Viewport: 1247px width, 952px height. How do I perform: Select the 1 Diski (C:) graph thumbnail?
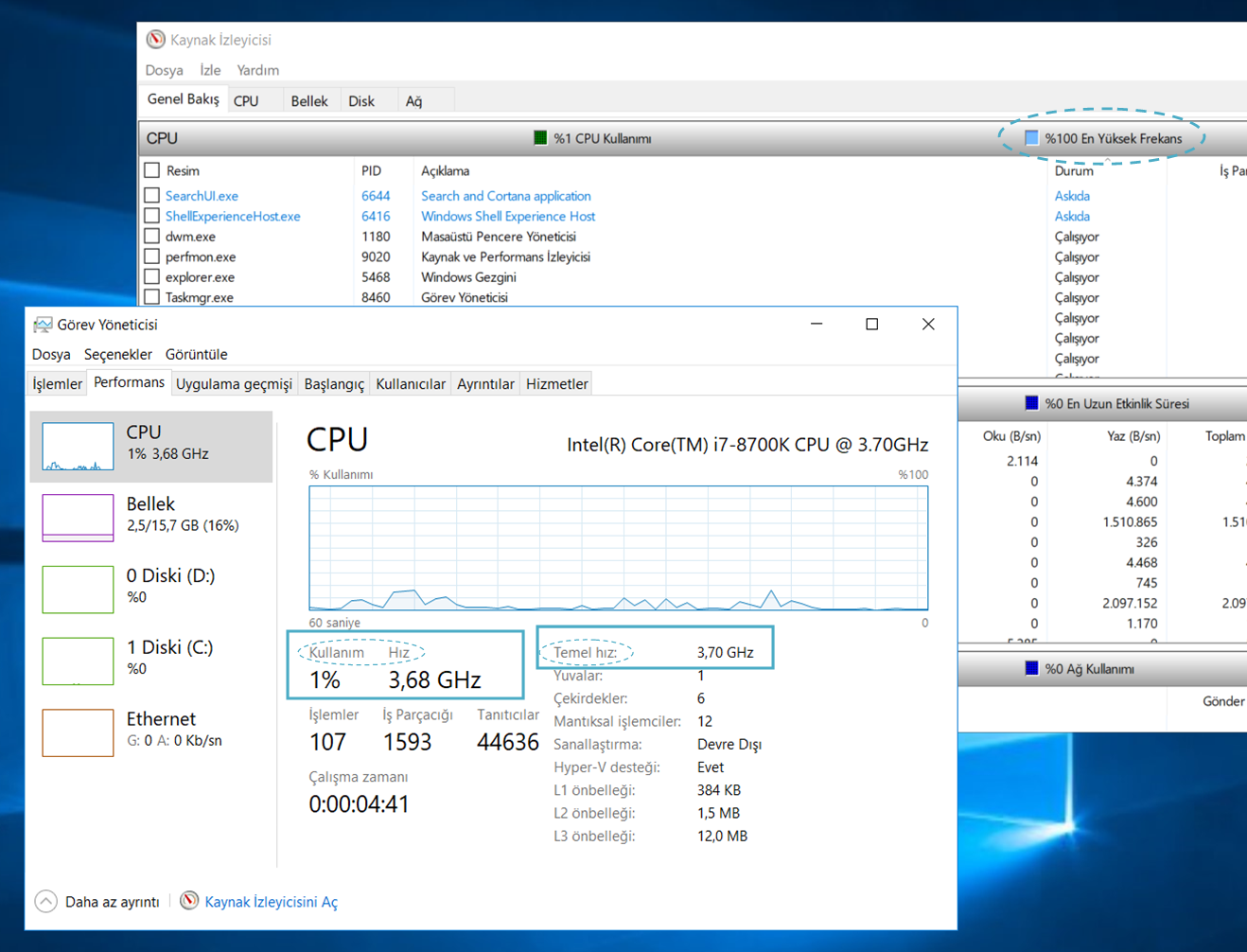coord(78,661)
